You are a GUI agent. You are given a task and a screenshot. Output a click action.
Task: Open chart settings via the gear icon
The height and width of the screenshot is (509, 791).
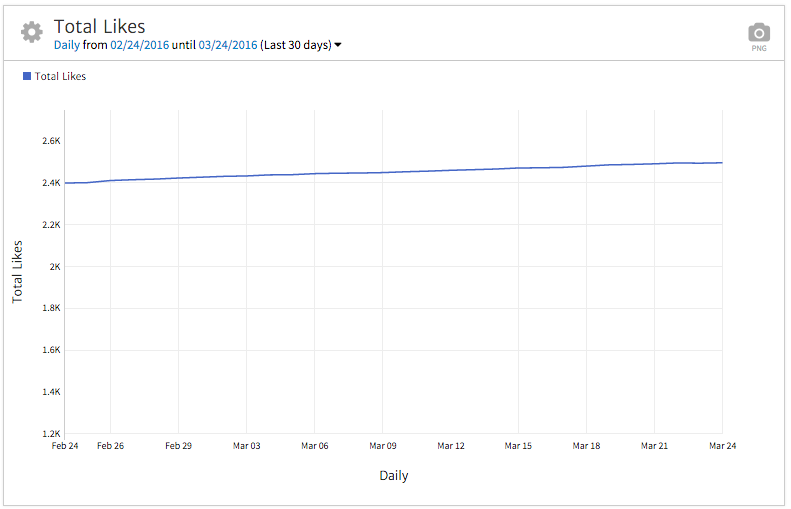[x=32, y=32]
